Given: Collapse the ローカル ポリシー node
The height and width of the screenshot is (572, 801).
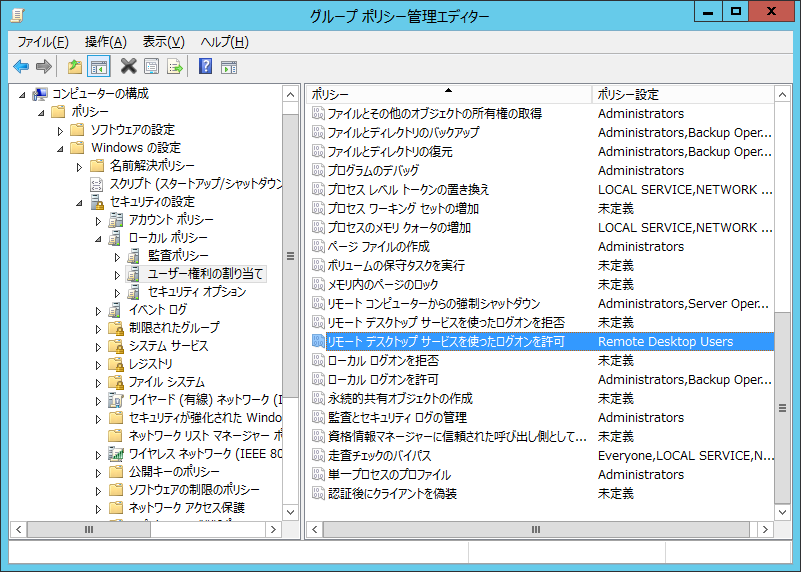Looking at the screenshot, I should click(x=98, y=238).
